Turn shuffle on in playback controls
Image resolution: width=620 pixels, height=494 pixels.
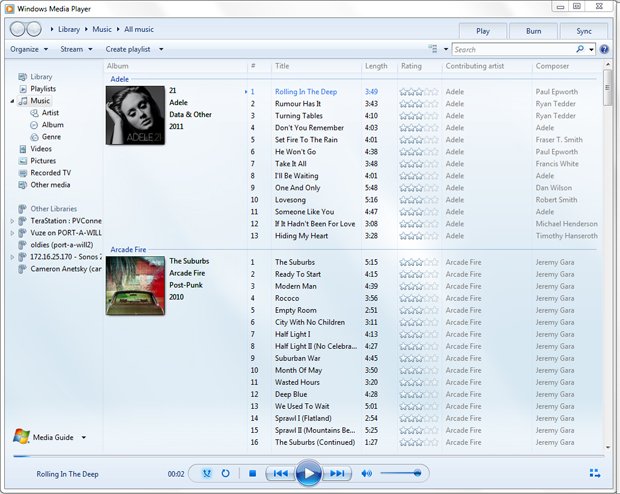(207, 473)
